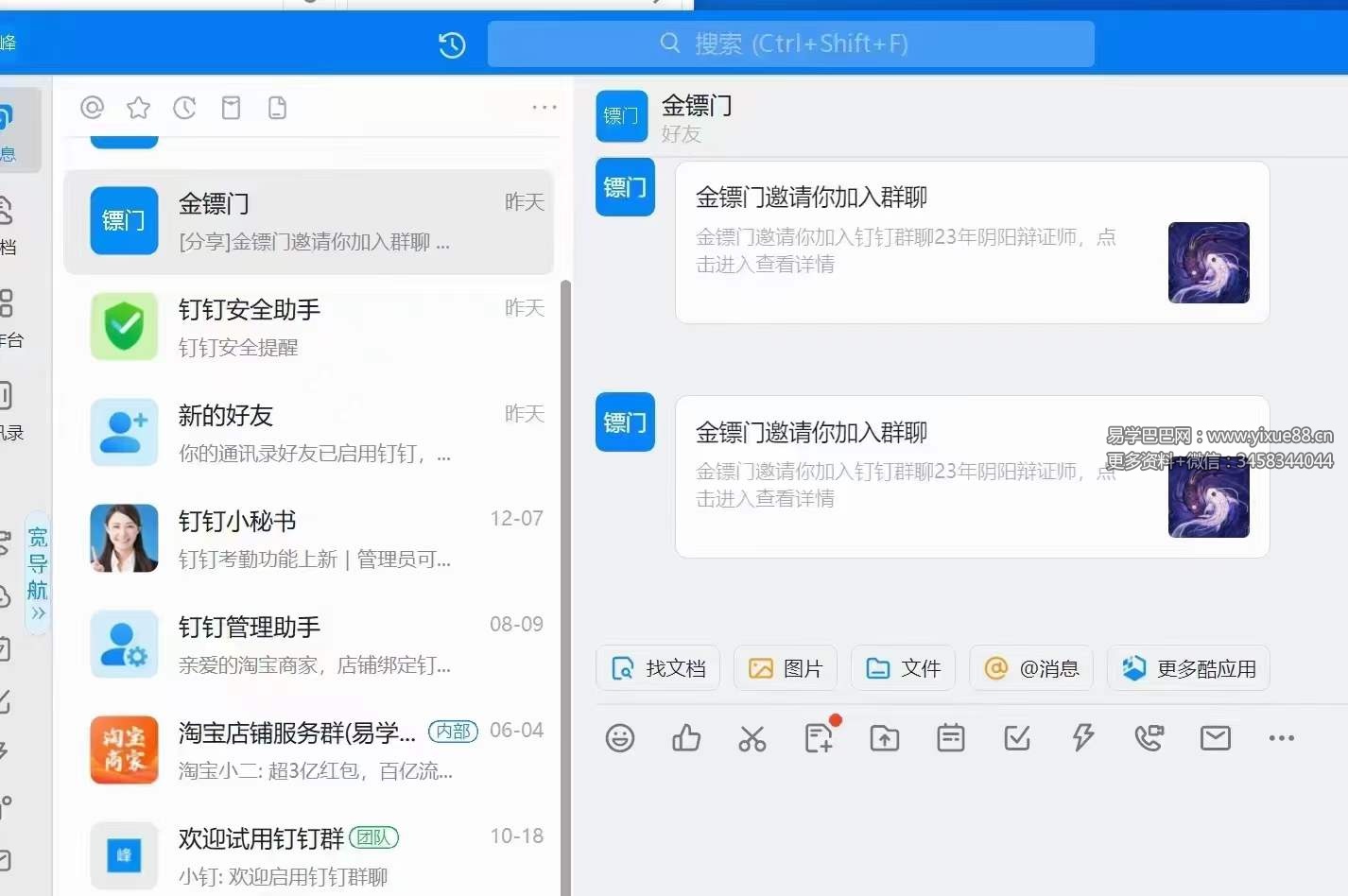This screenshot has width=1348, height=896.
Task: Expand the side navigation with double chevron
Action: click(38, 613)
